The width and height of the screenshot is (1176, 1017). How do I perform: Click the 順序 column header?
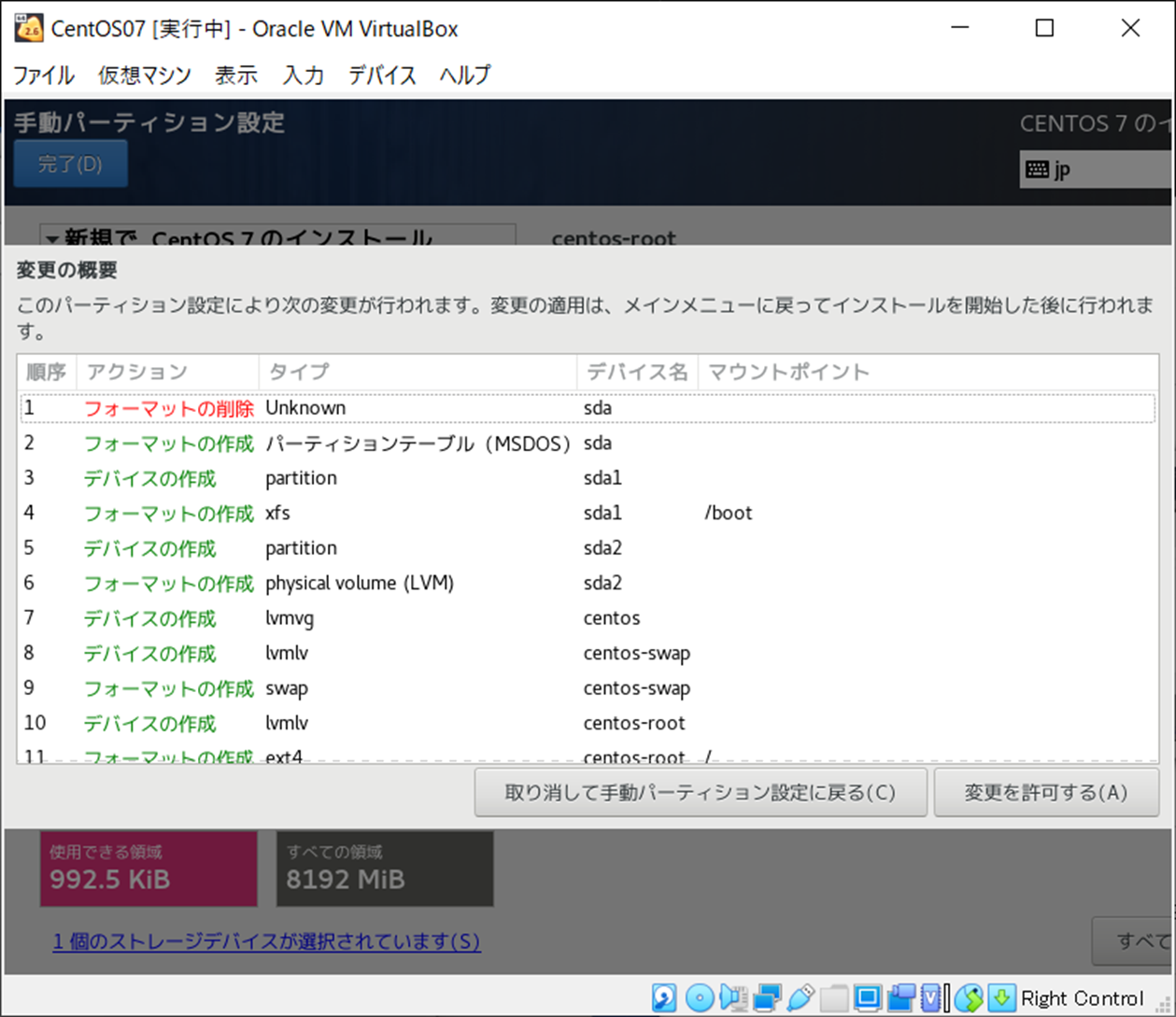coord(46,372)
